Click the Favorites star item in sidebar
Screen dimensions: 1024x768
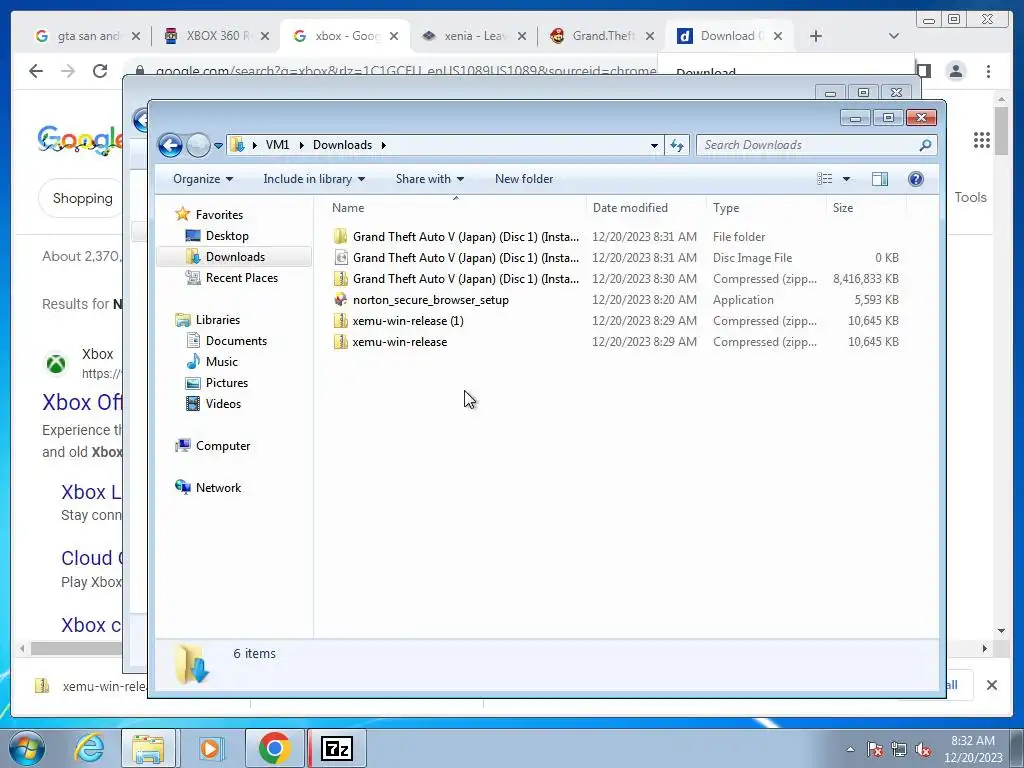[209, 214]
